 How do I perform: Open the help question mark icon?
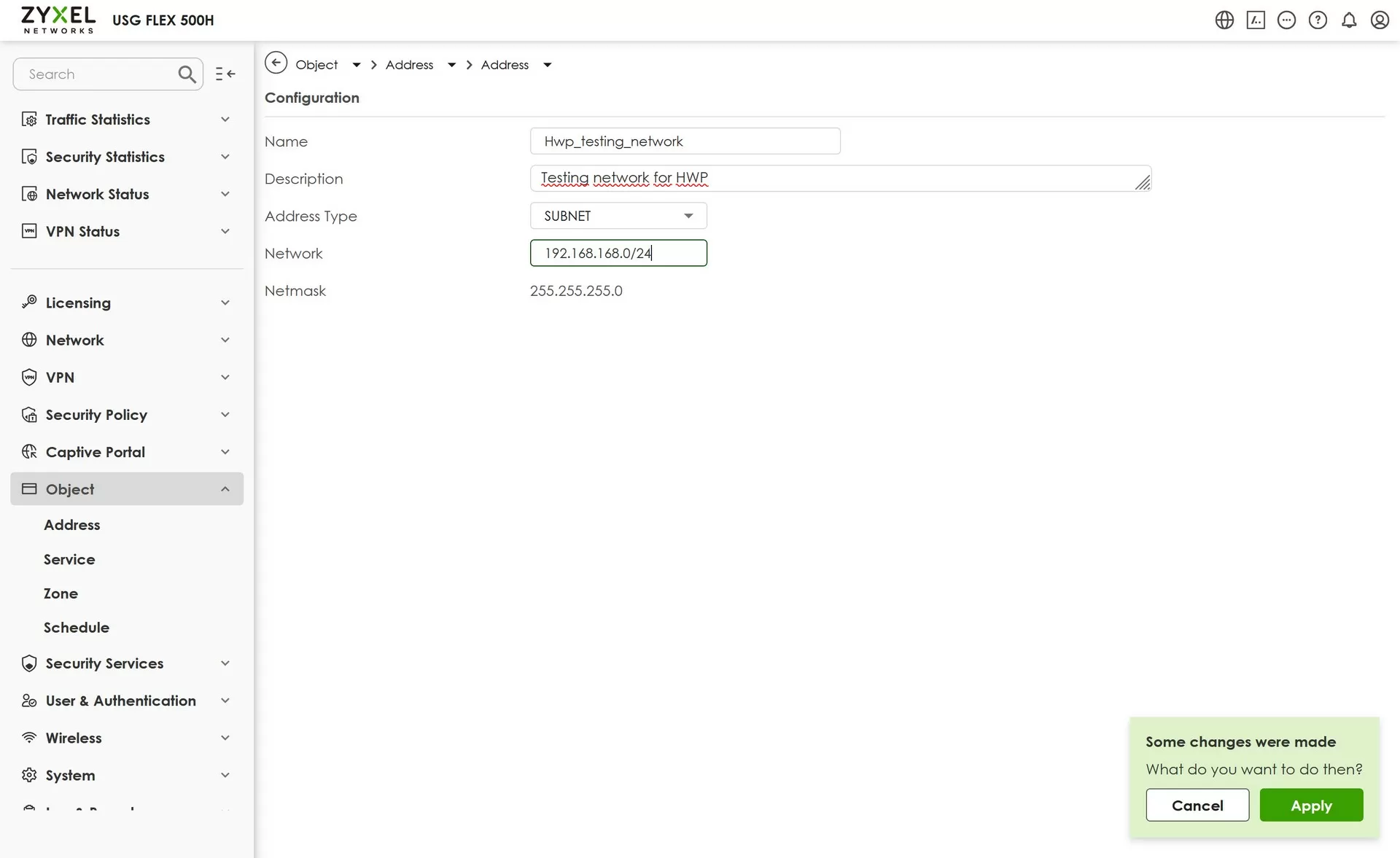pos(1318,20)
